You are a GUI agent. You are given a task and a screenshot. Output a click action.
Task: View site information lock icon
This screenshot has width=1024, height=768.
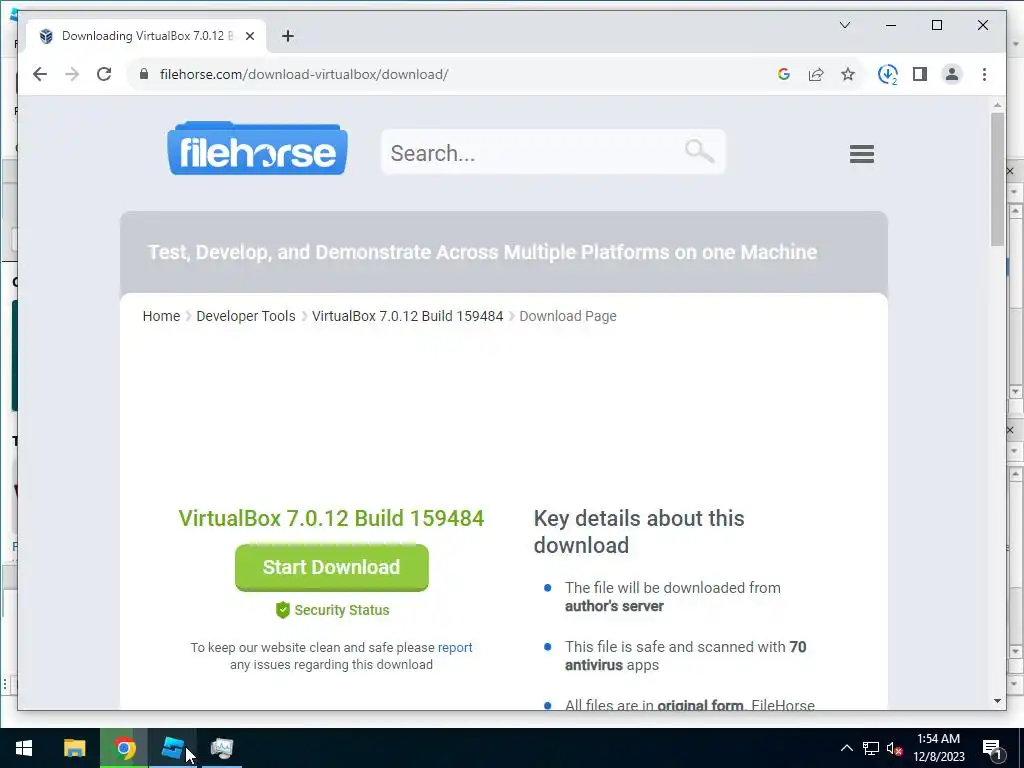pos(144,74)
